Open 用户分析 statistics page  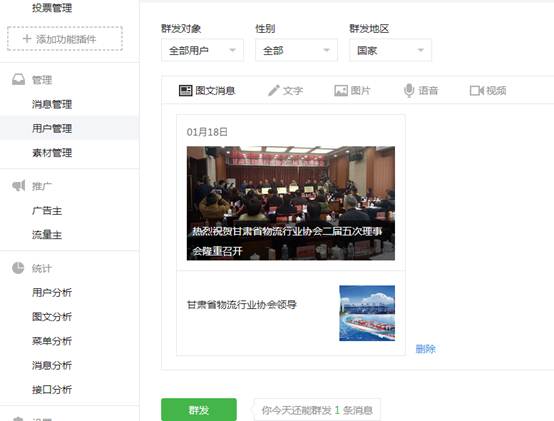52,292
